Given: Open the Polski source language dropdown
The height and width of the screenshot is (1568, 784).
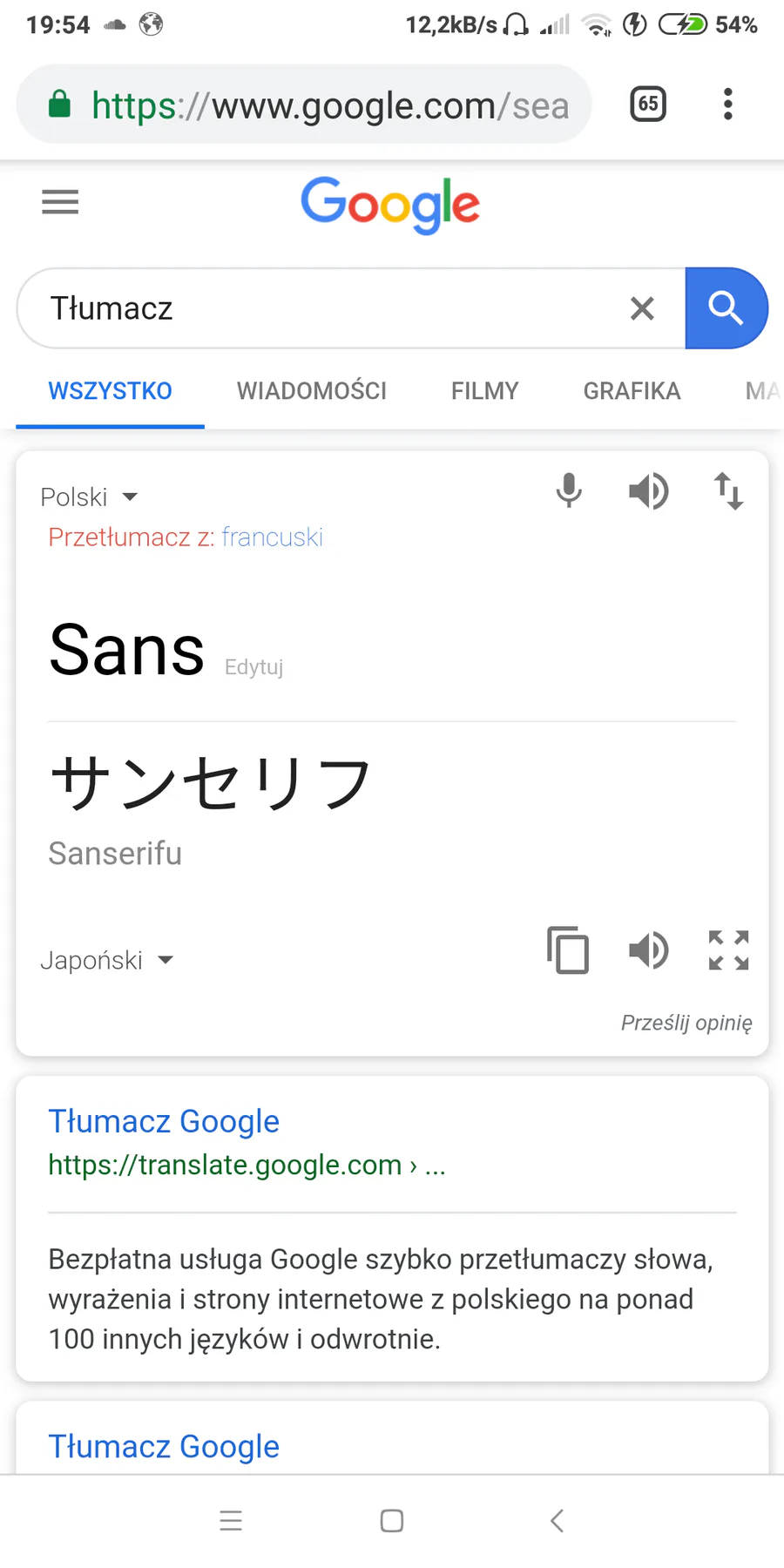Looking at the screenshot, I should tap(89, 497).
